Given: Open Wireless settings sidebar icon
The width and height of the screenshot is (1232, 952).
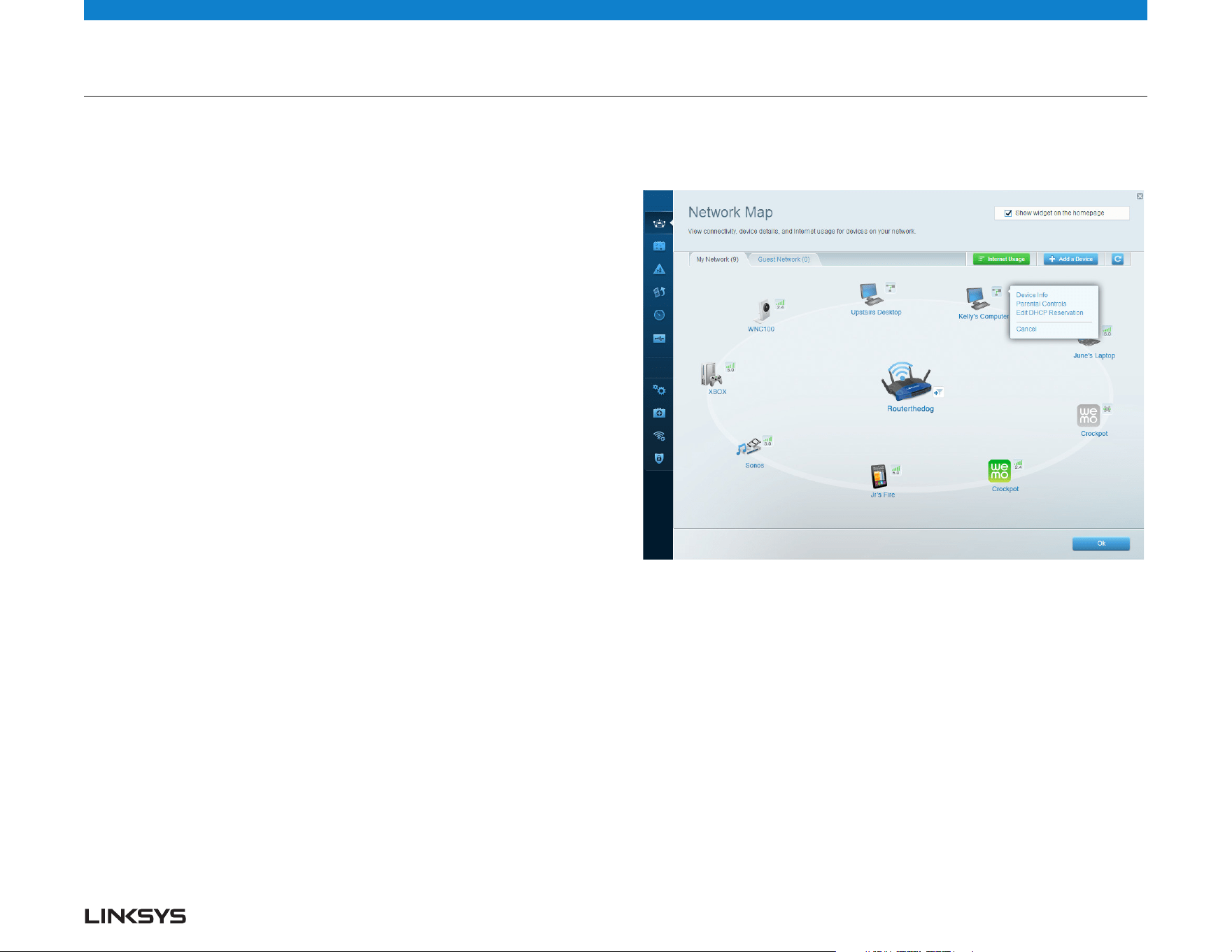Looking at the screenshot, I should point(658,436).
